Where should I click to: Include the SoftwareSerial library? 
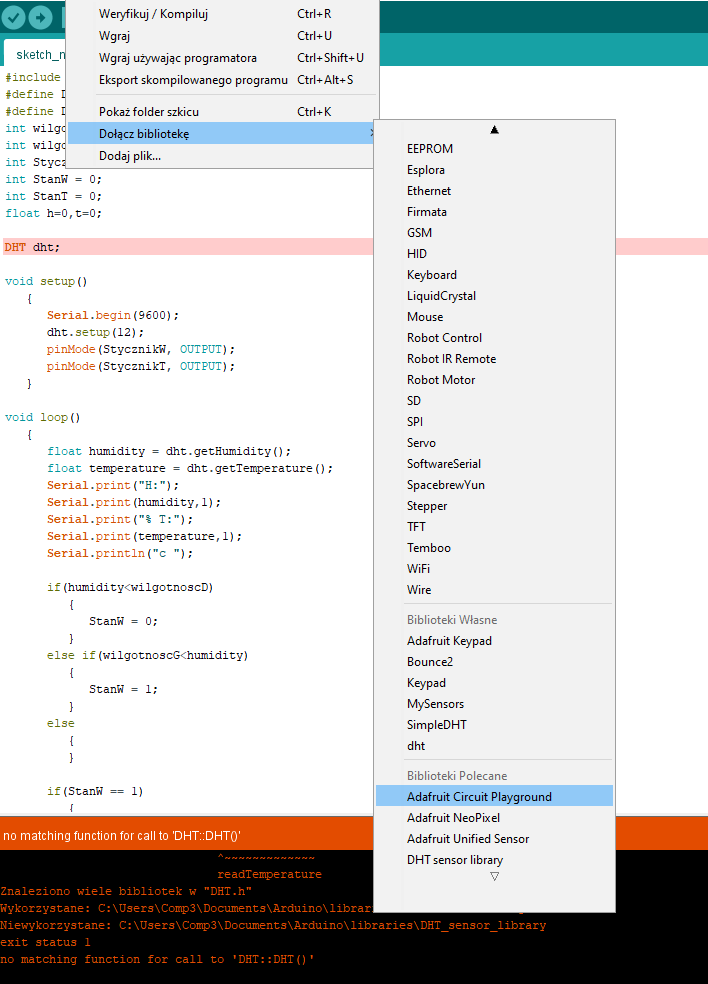[x=494, y=464]
